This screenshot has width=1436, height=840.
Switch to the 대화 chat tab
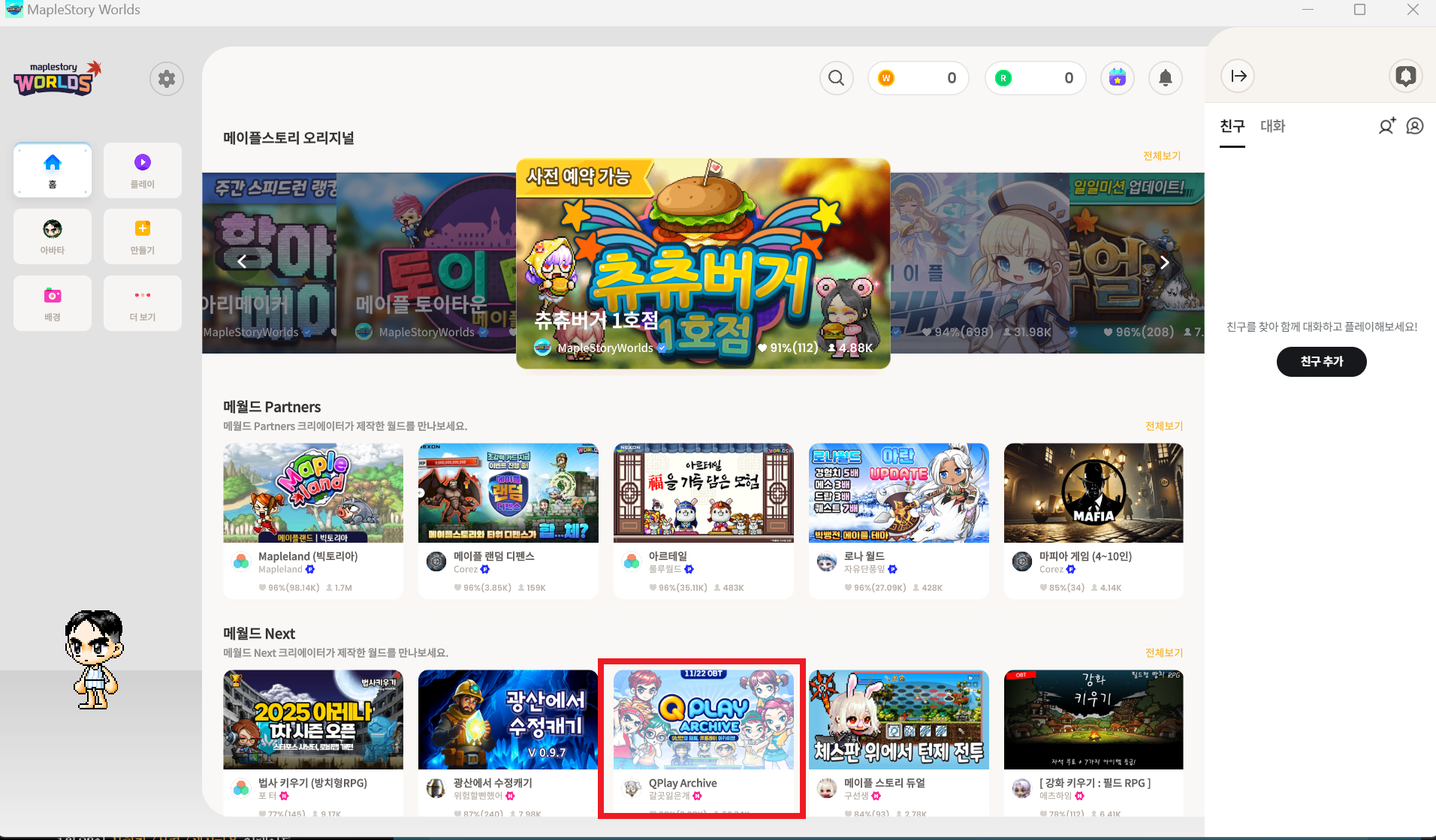click(x=1272, y=126)
